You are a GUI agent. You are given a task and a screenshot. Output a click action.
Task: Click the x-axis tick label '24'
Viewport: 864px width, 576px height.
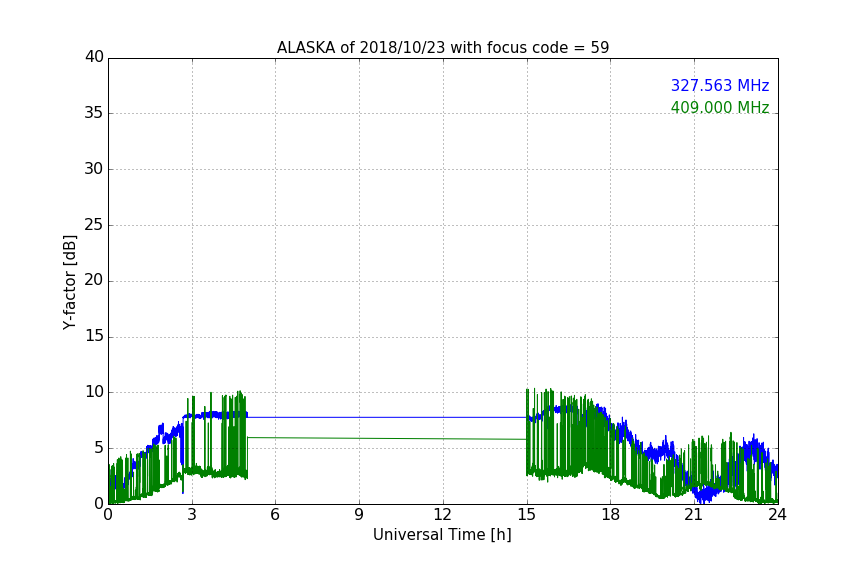pos(777,515)
